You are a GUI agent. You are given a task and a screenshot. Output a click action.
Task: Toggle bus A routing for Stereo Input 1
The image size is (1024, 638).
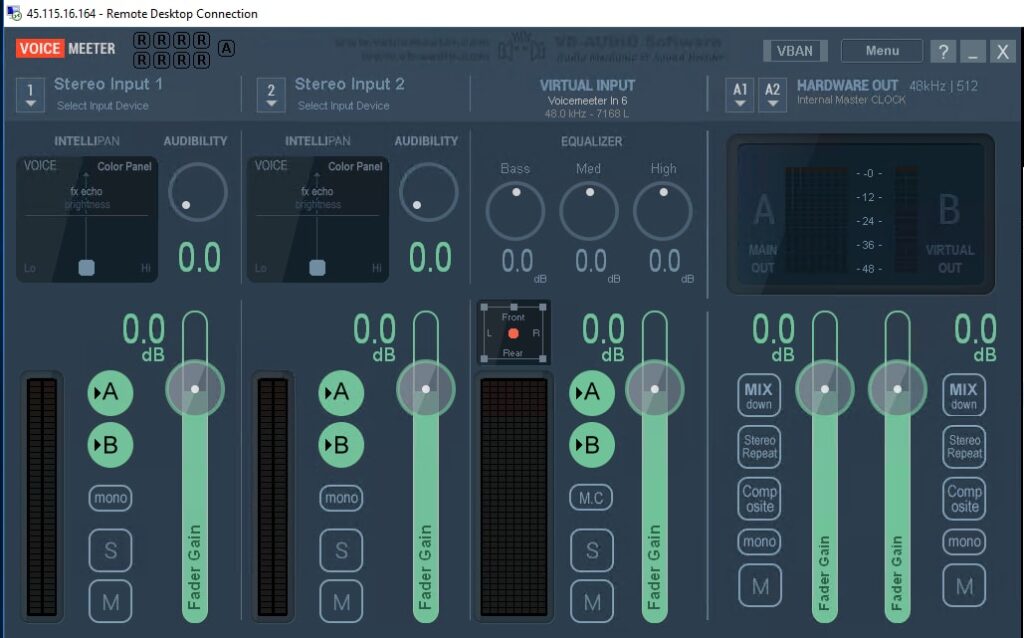110,393
